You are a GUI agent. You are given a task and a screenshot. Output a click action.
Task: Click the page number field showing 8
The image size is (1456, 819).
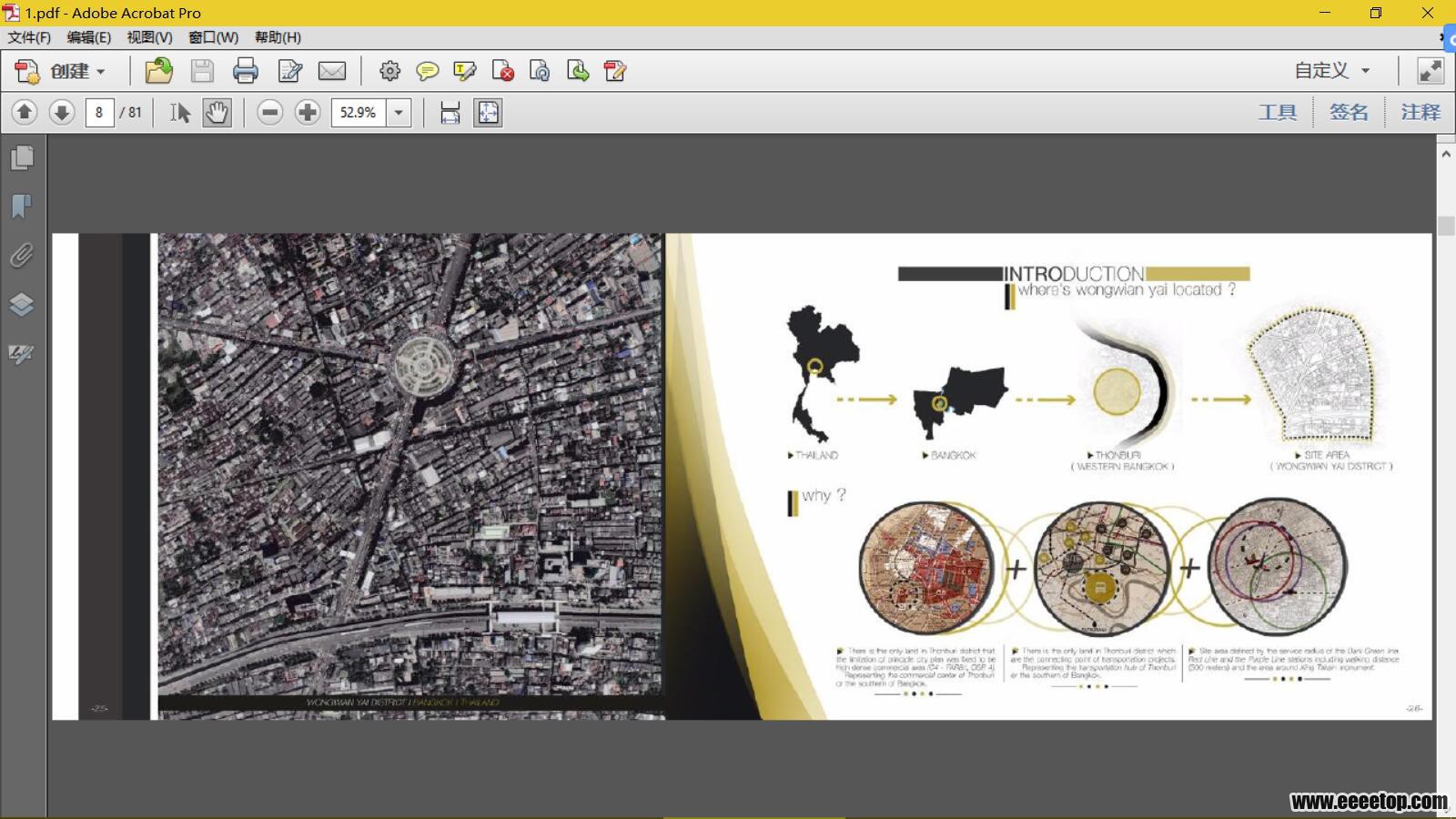click(99, 112)
